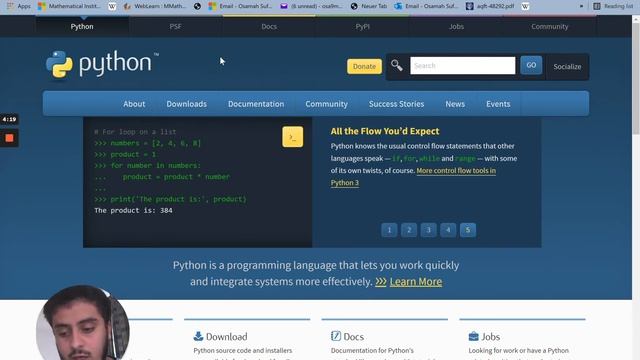Open the Apps bookmarks shortcut
The image size is (640, 360).
pos(19,6)
